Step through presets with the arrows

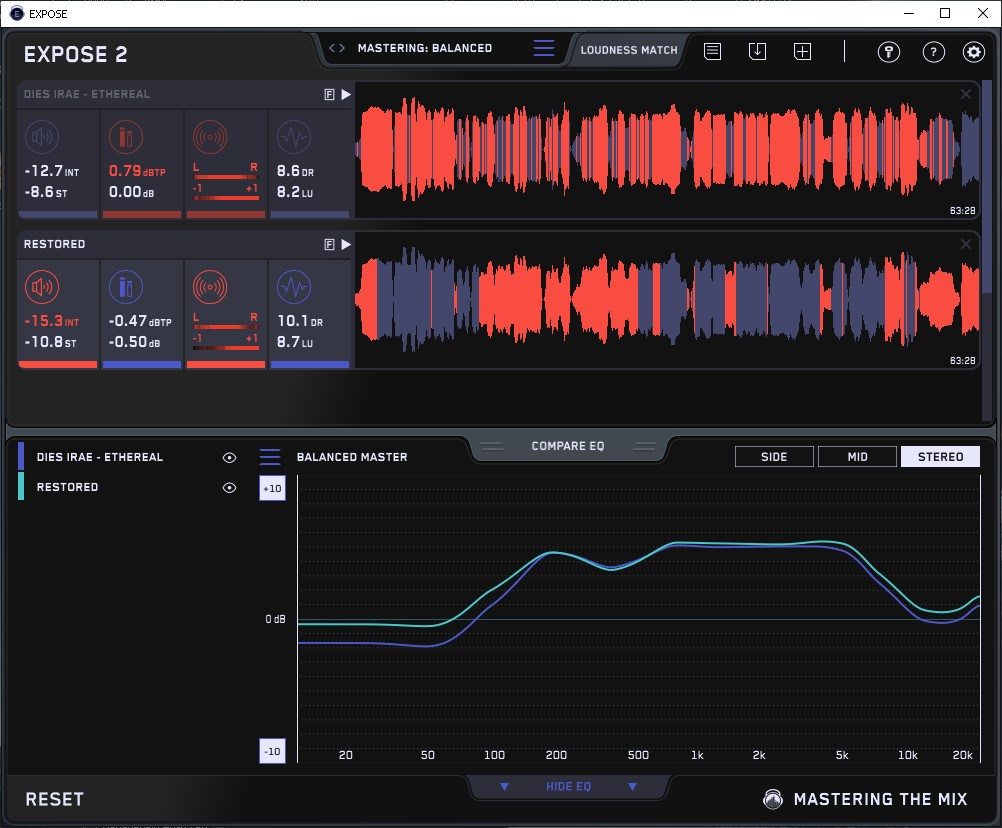pyautogui.click(x=337, y=48)
